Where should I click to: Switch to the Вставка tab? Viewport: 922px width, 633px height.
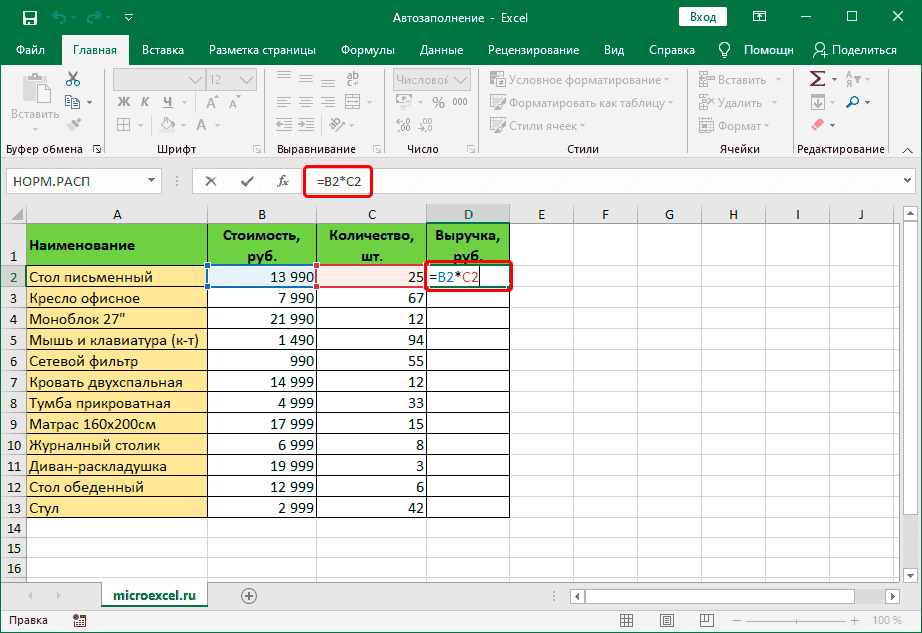click(163, 50)
